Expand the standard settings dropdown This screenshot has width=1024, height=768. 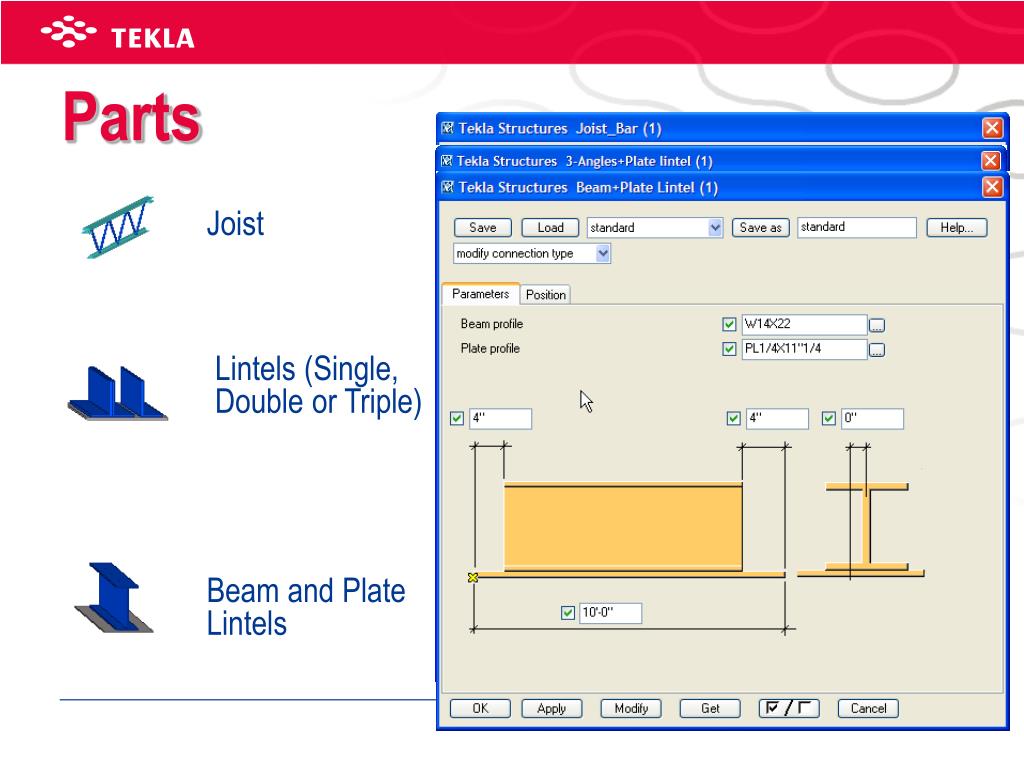click(x=715, y=227)
